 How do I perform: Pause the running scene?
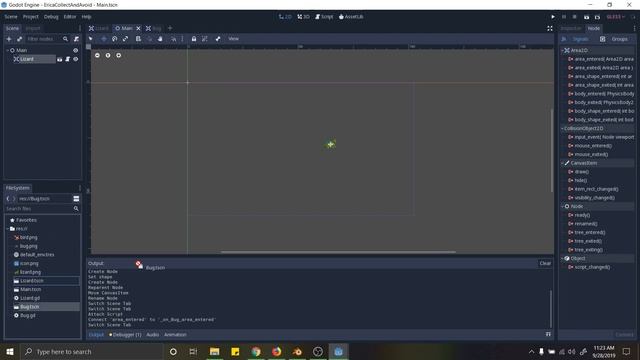(564, 17)
